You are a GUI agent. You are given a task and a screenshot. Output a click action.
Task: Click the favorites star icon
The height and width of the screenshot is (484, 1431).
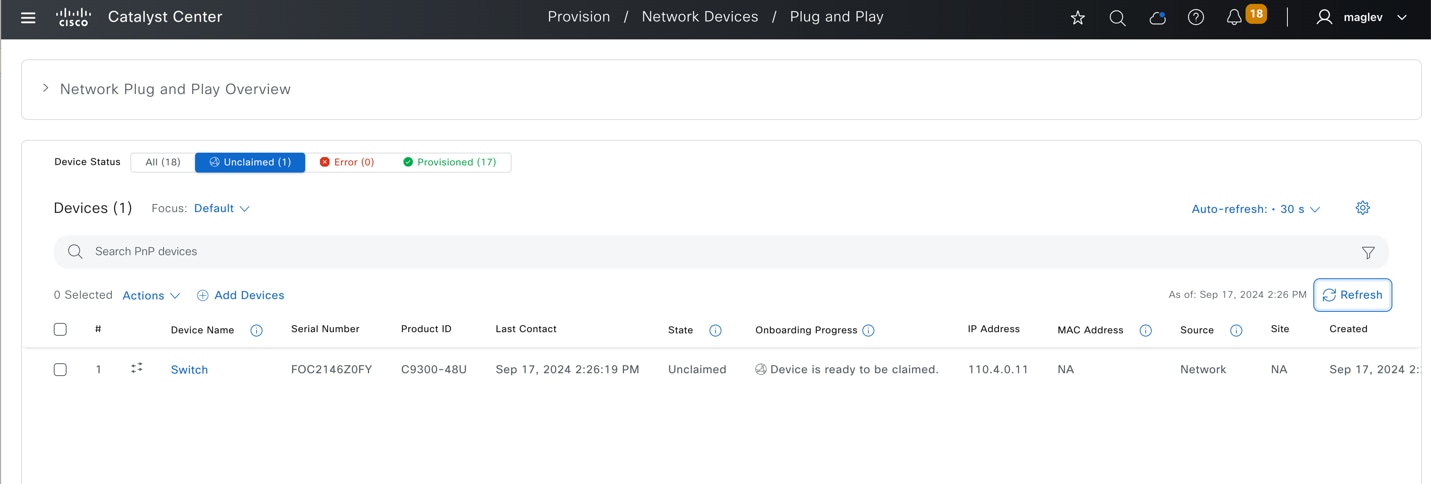click(x=1078, y=18)
